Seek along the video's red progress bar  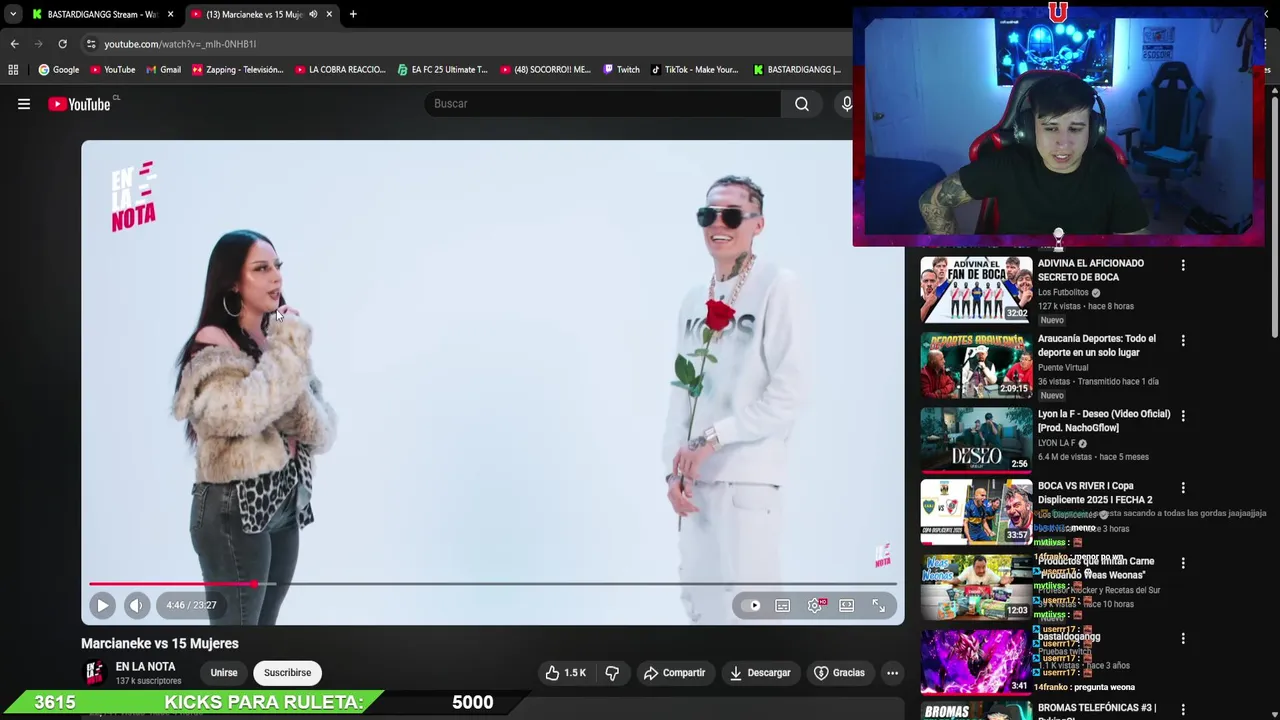click(492, 584)
